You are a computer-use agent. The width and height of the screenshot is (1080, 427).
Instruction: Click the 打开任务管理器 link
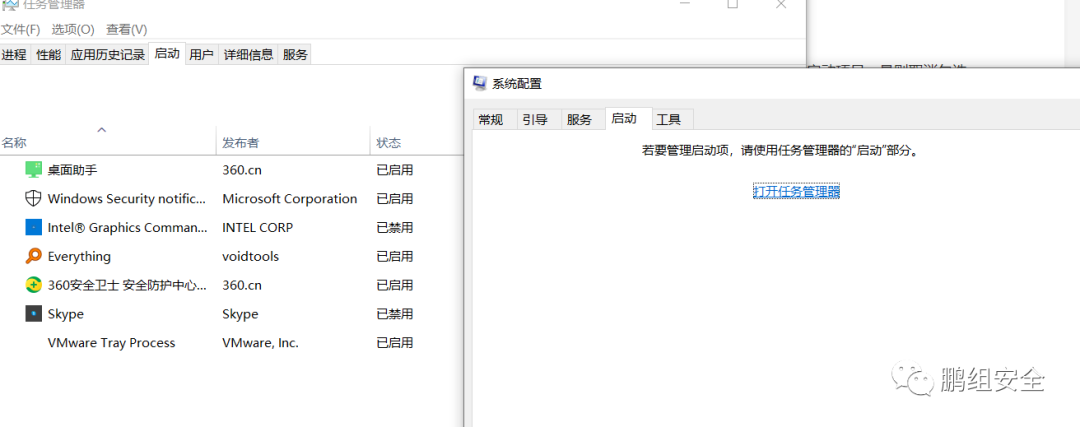pyautogui.click(x=796, y=191)
